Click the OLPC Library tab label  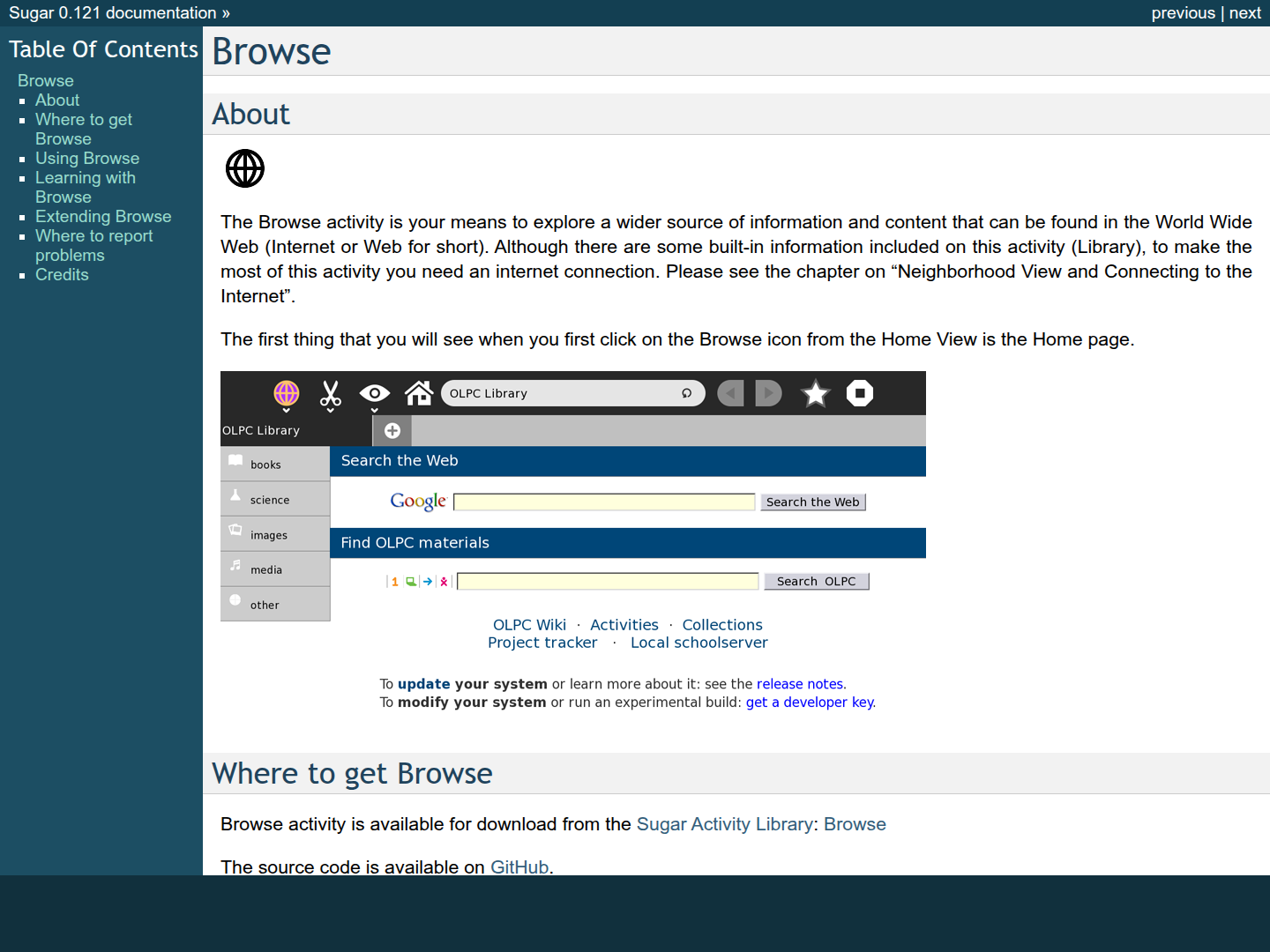[x=261, y=430]
